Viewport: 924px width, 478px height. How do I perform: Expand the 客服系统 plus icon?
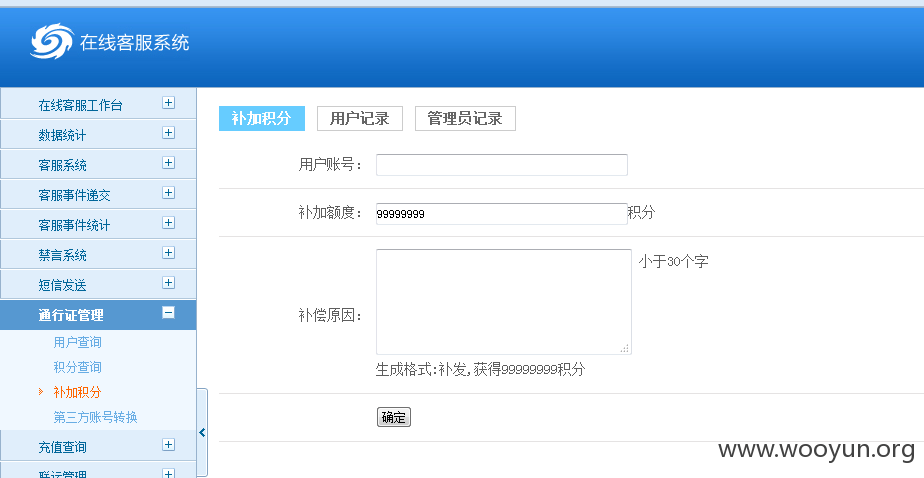point(169,163)
